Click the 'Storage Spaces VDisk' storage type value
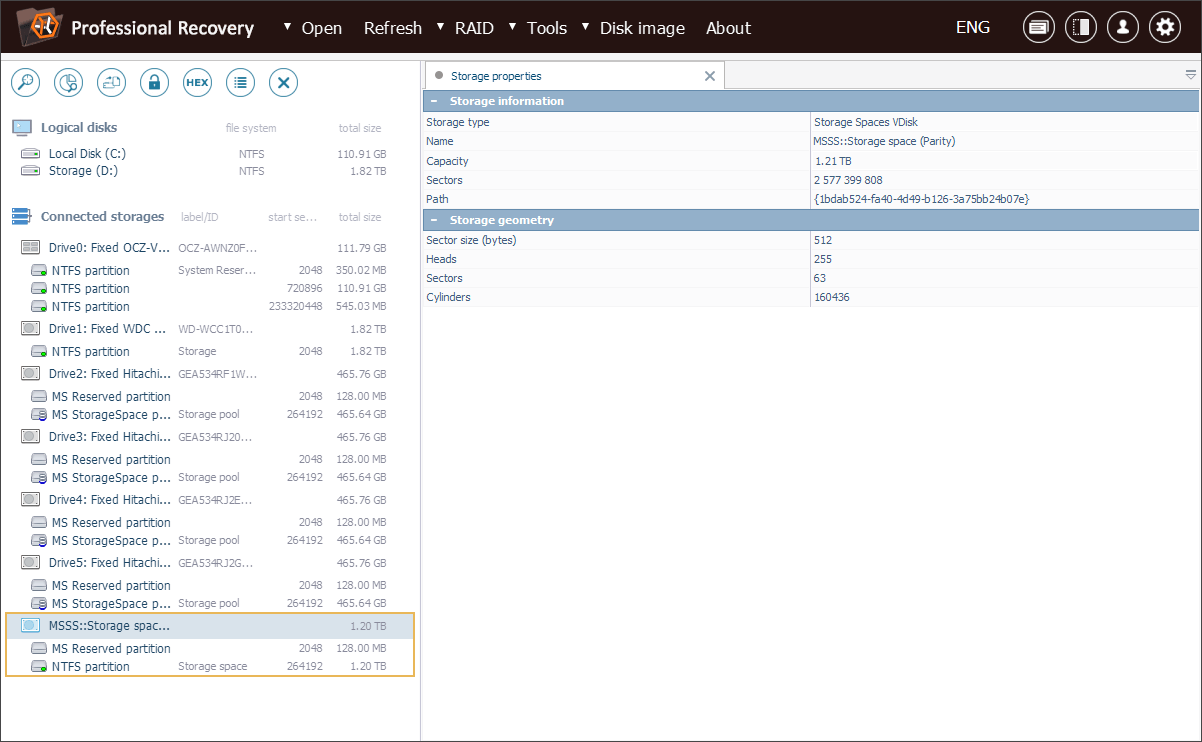 click(x=865, y=122)
